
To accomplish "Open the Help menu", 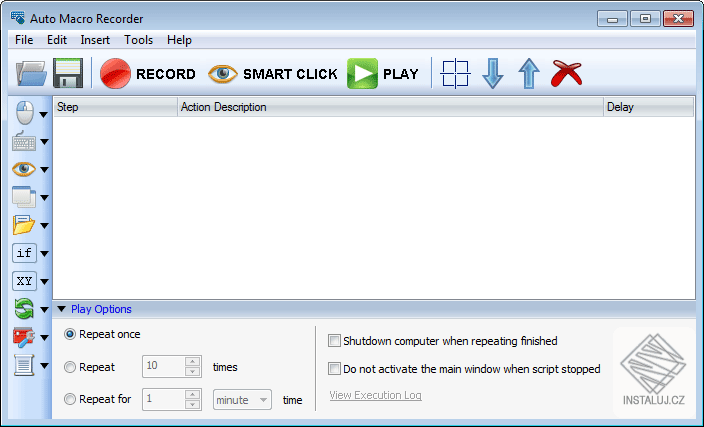I will click(180, 40).
